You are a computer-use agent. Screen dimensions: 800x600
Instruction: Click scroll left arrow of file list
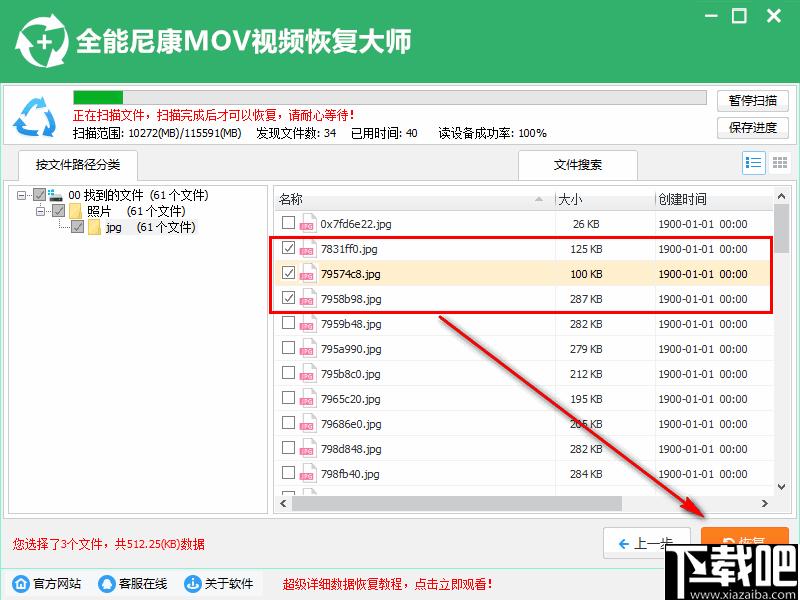tap(284, 504)
